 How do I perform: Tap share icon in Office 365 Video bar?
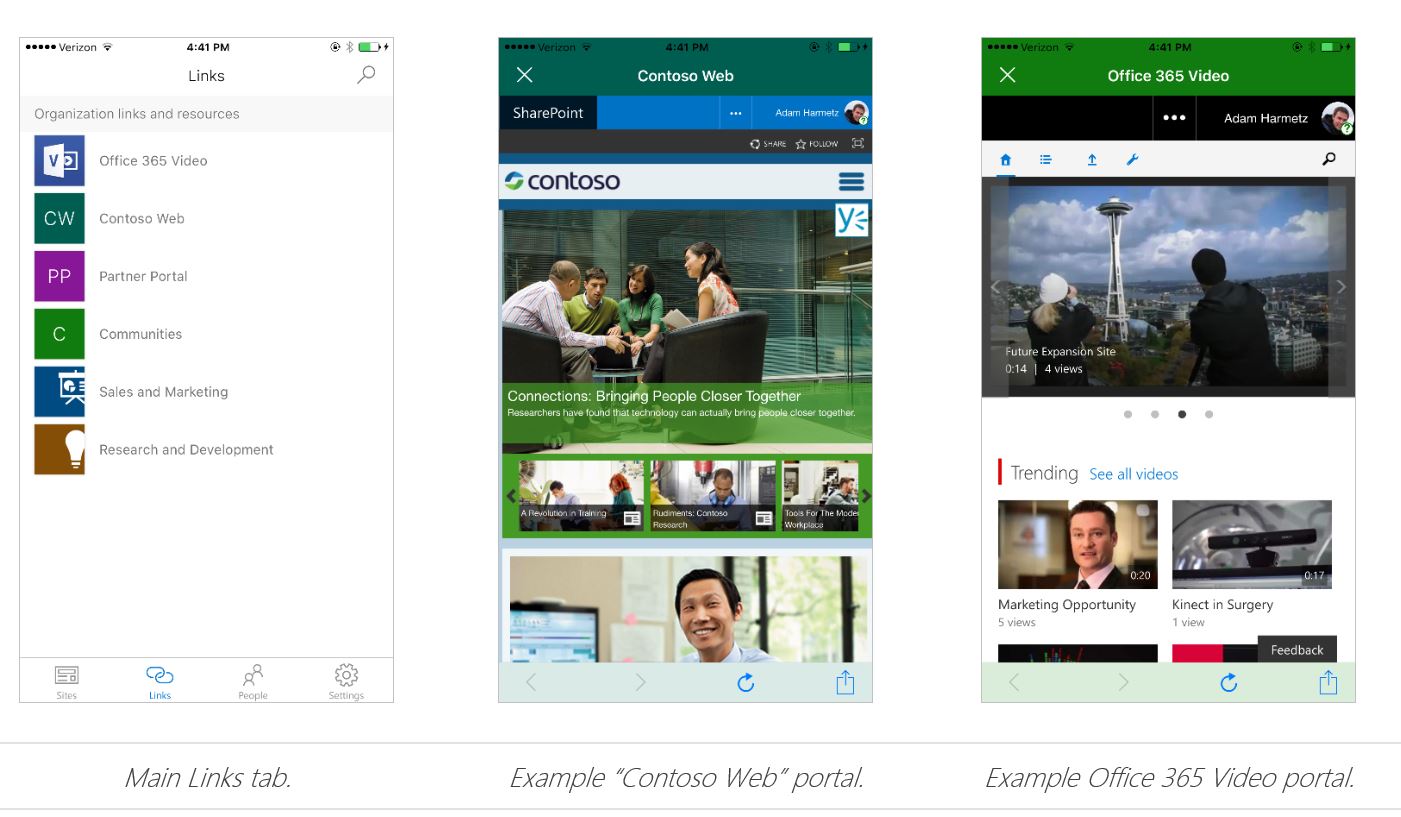click(1328, 682)
